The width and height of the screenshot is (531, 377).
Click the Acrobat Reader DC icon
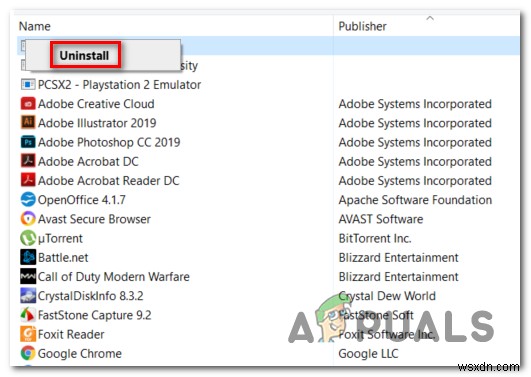[28, 180]
